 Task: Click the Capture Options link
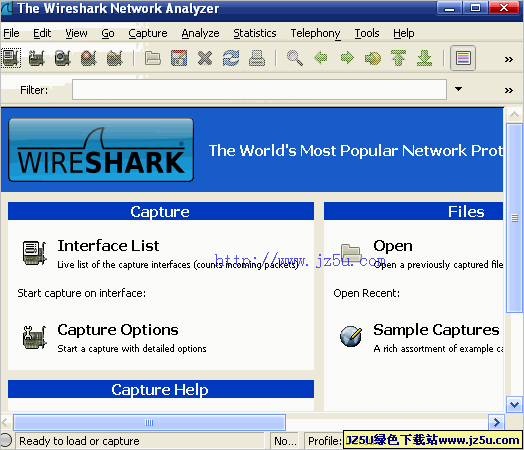pyautogui.click(x=118, y=330)
